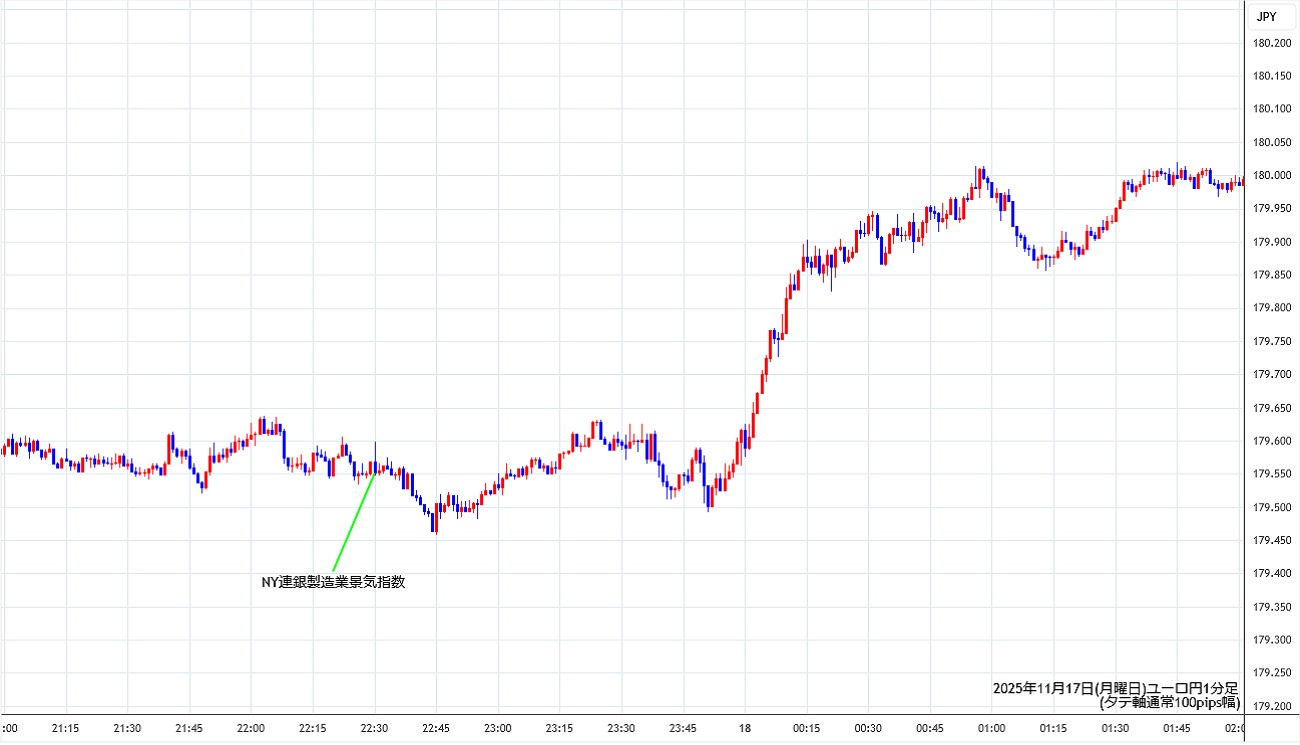Click the lowest blue candle near 22:45

[435, 522]
